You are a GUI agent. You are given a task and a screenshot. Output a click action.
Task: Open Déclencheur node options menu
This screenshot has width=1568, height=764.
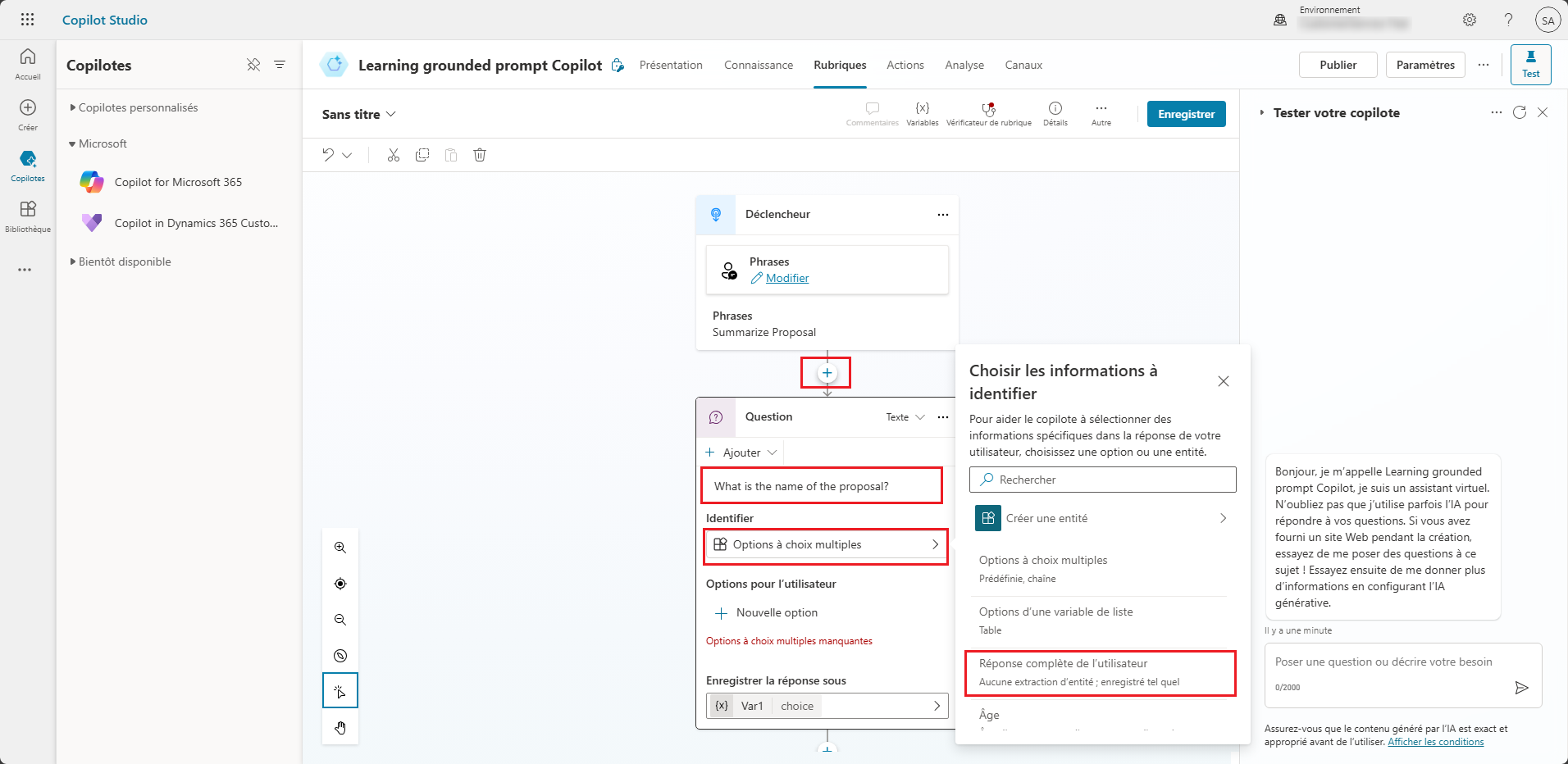point(943,215)
